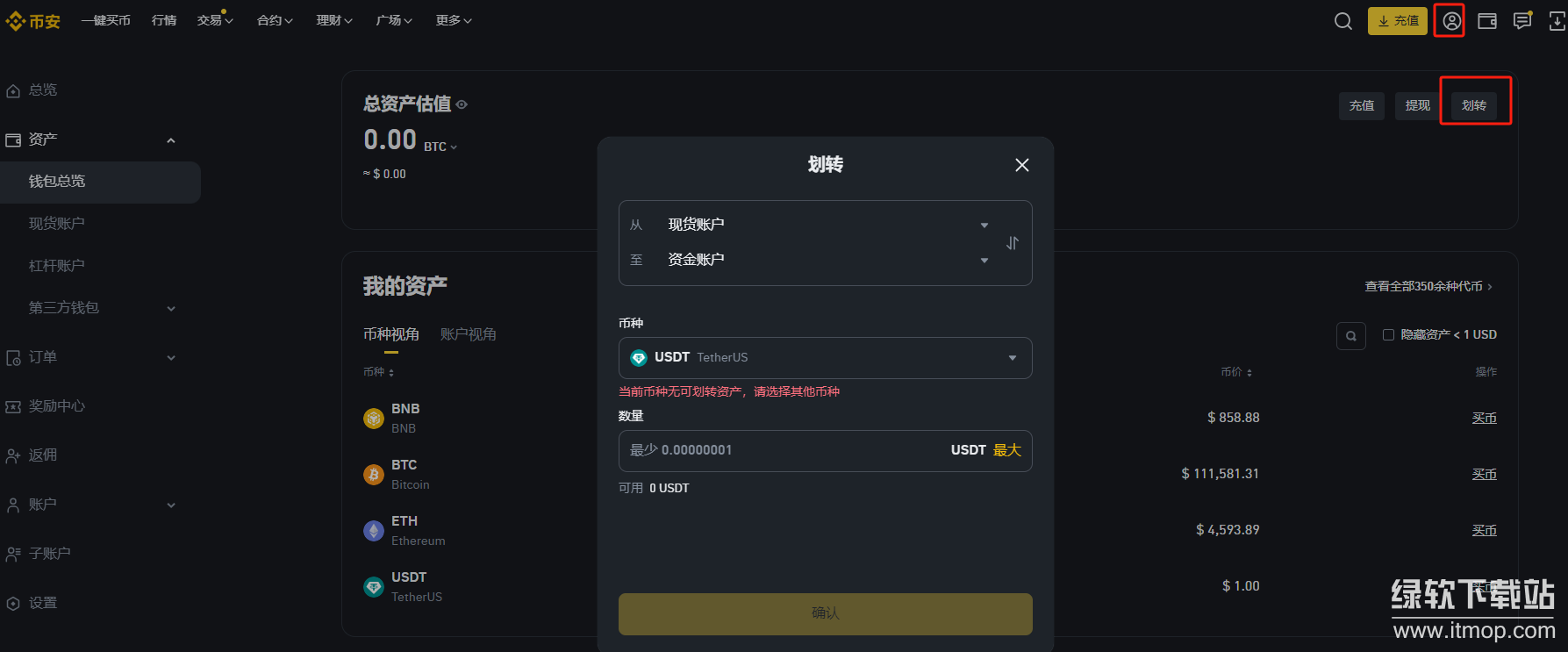Open the user profile icon

pyautogui.click(x=1452, y=21)
